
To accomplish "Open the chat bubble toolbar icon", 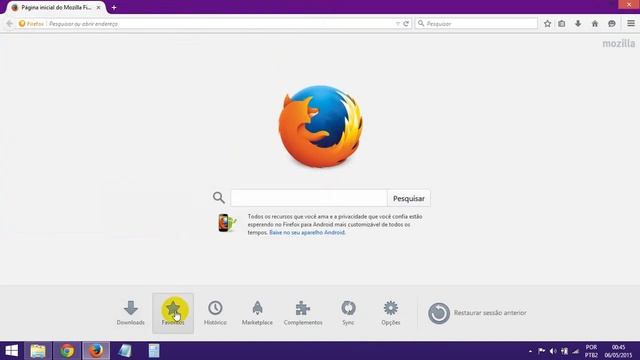I will 611,24.
